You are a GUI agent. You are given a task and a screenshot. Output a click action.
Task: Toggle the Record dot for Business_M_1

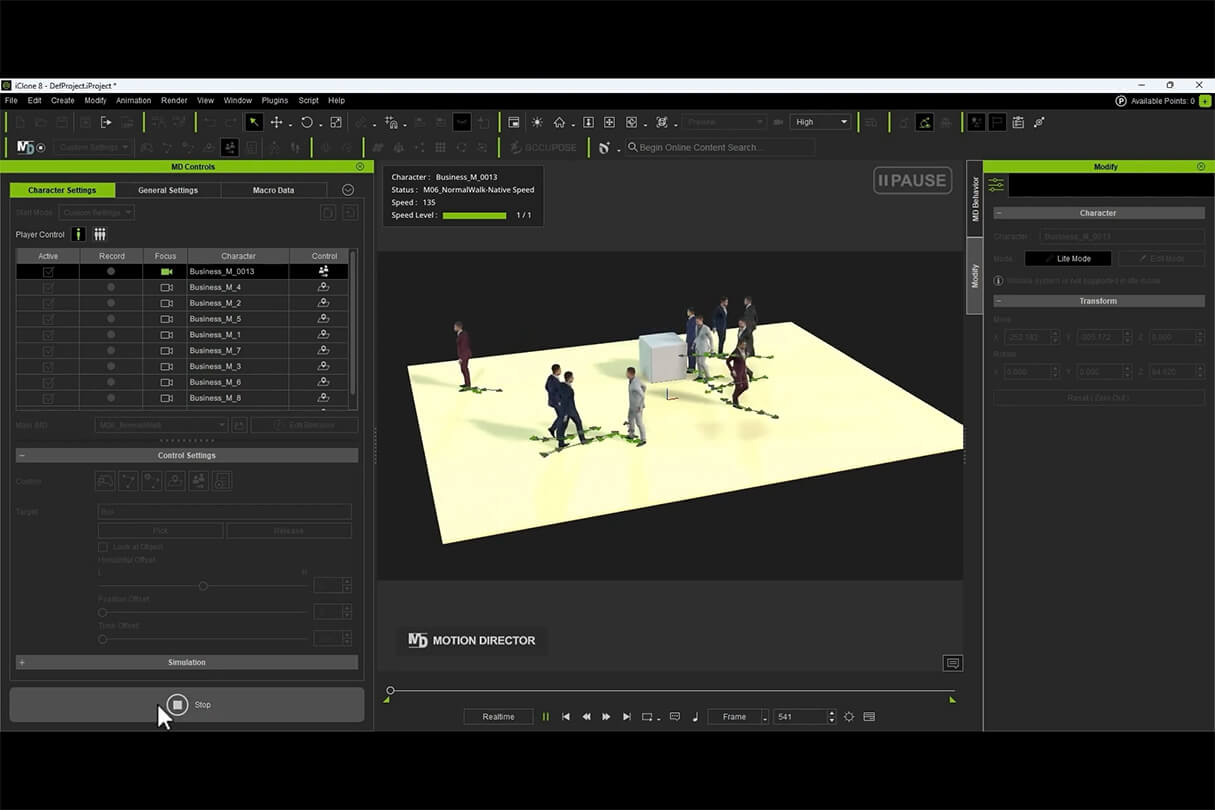(x=111, y=335)
